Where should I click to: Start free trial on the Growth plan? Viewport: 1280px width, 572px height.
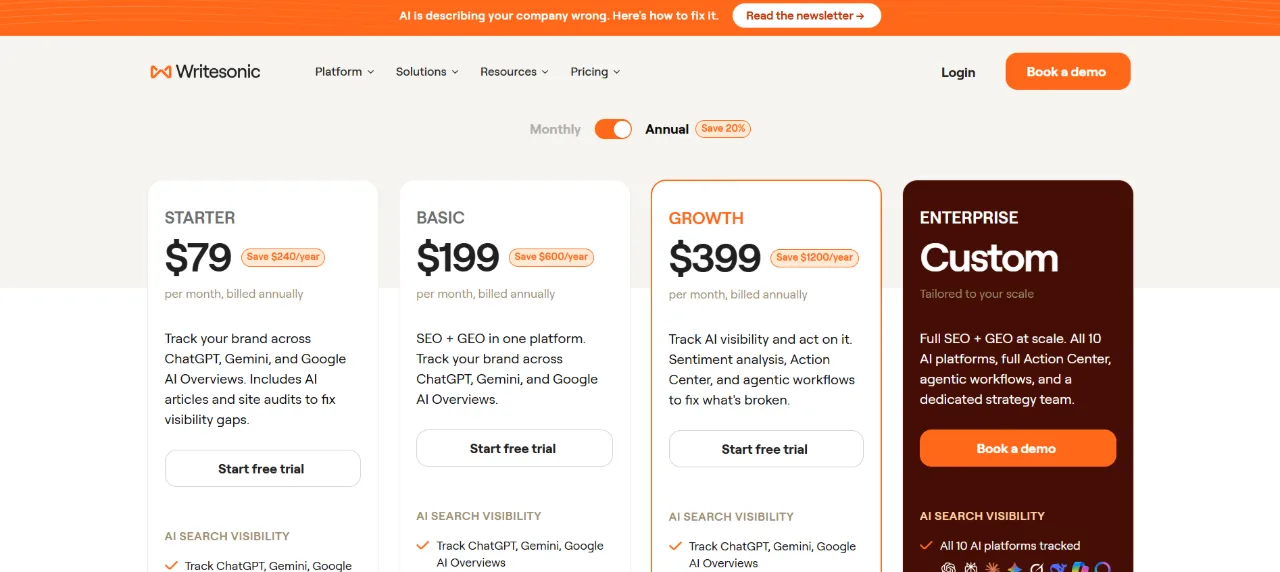(x=766, y=449)
